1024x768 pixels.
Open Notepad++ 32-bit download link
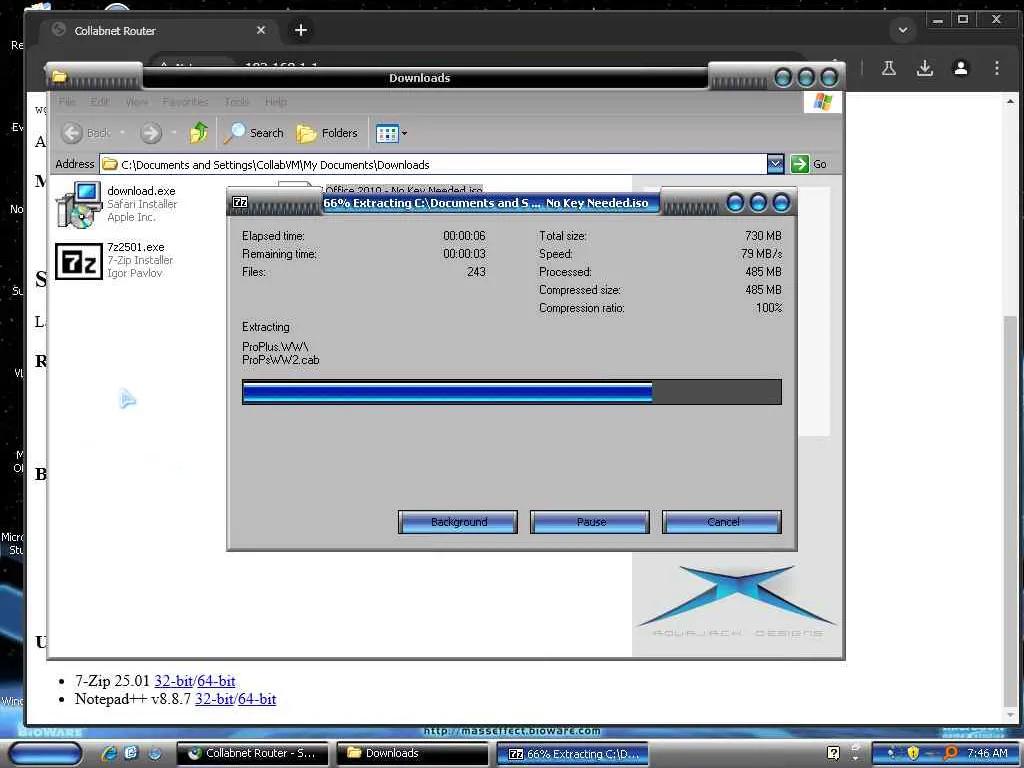click(x=214, y=699)
